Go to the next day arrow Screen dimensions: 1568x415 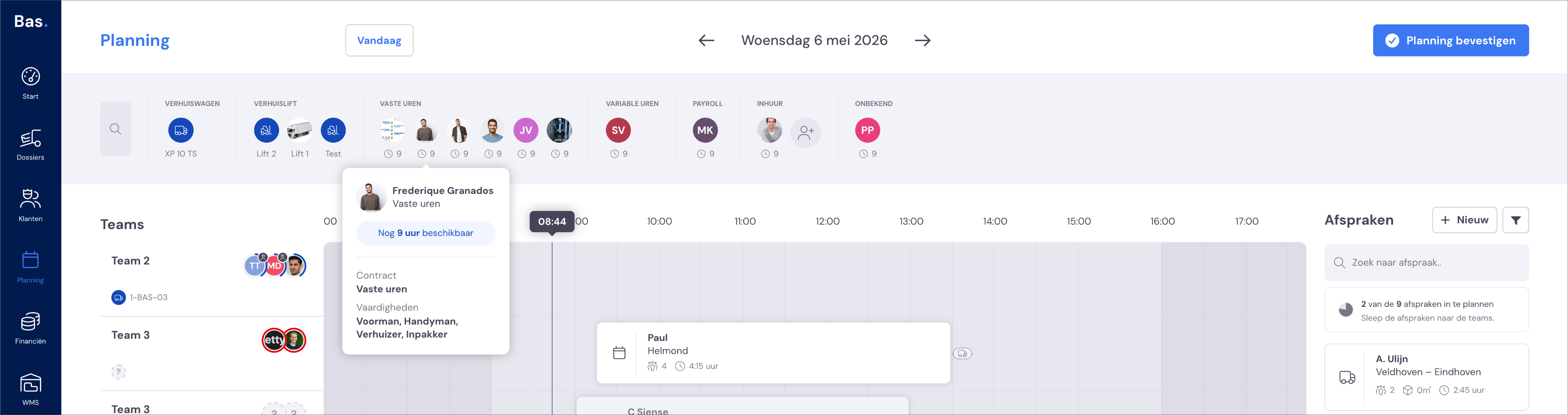pos(923,41)
